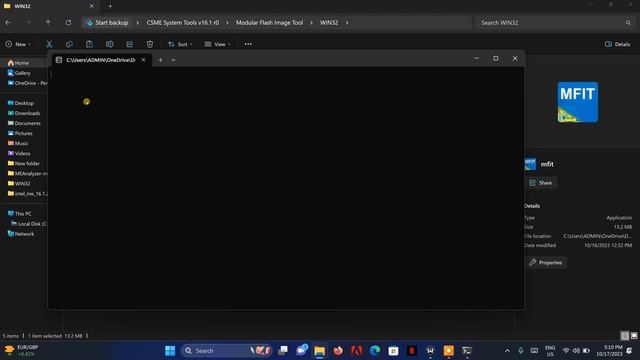Viewport: 640px width, 360px height.
Task: Open OneDrive in navigation pane
Action: click(27, 83)
